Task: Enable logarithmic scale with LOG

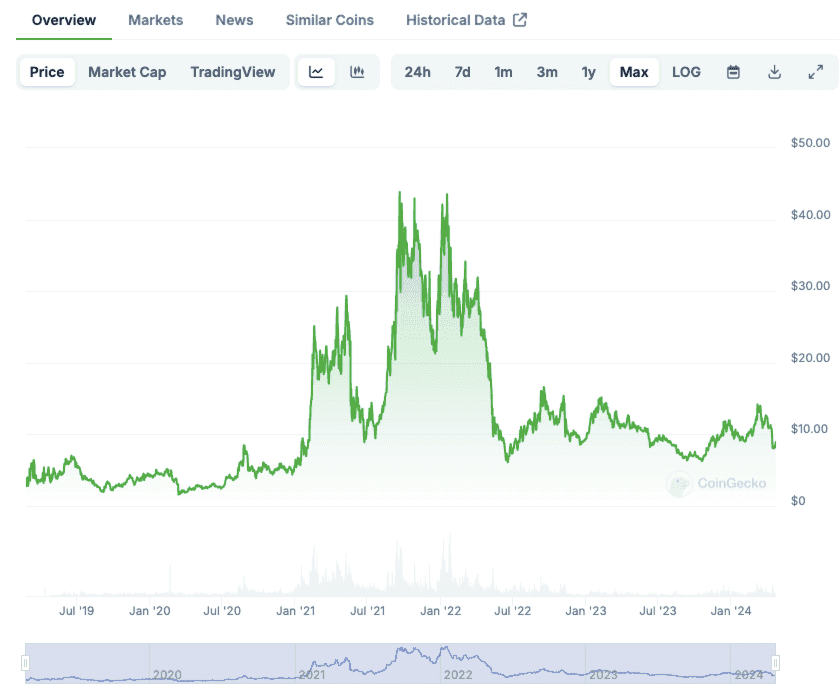Action: (686, 71)
